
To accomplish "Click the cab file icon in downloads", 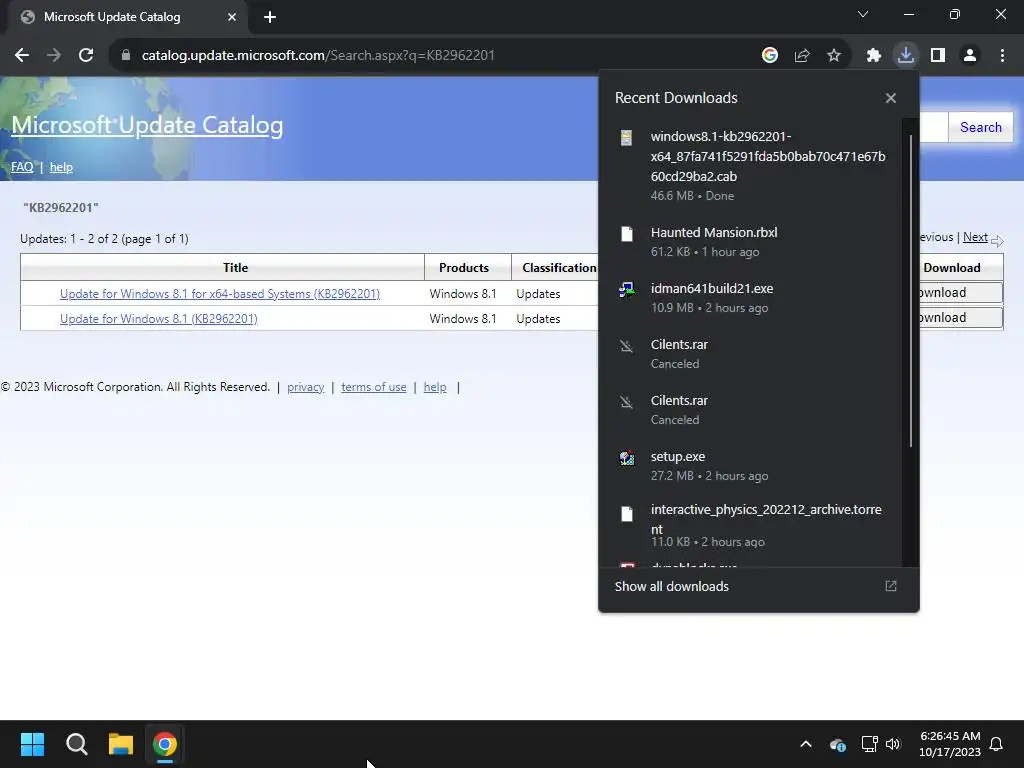I will (626, 137).
